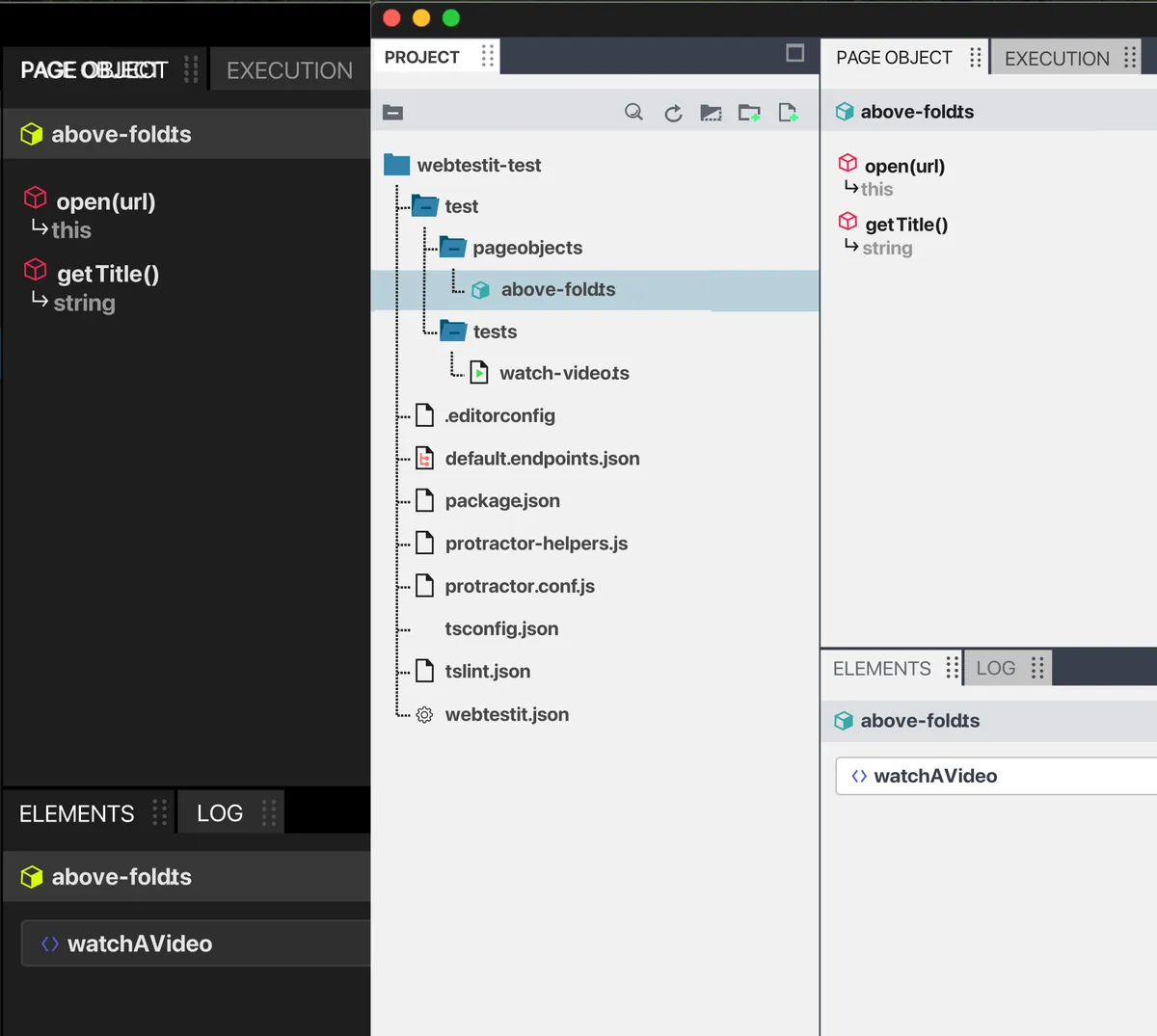Collapse all folders in the project toolbar
This screenshot has width=1157, height=1036.
point(392,113)
